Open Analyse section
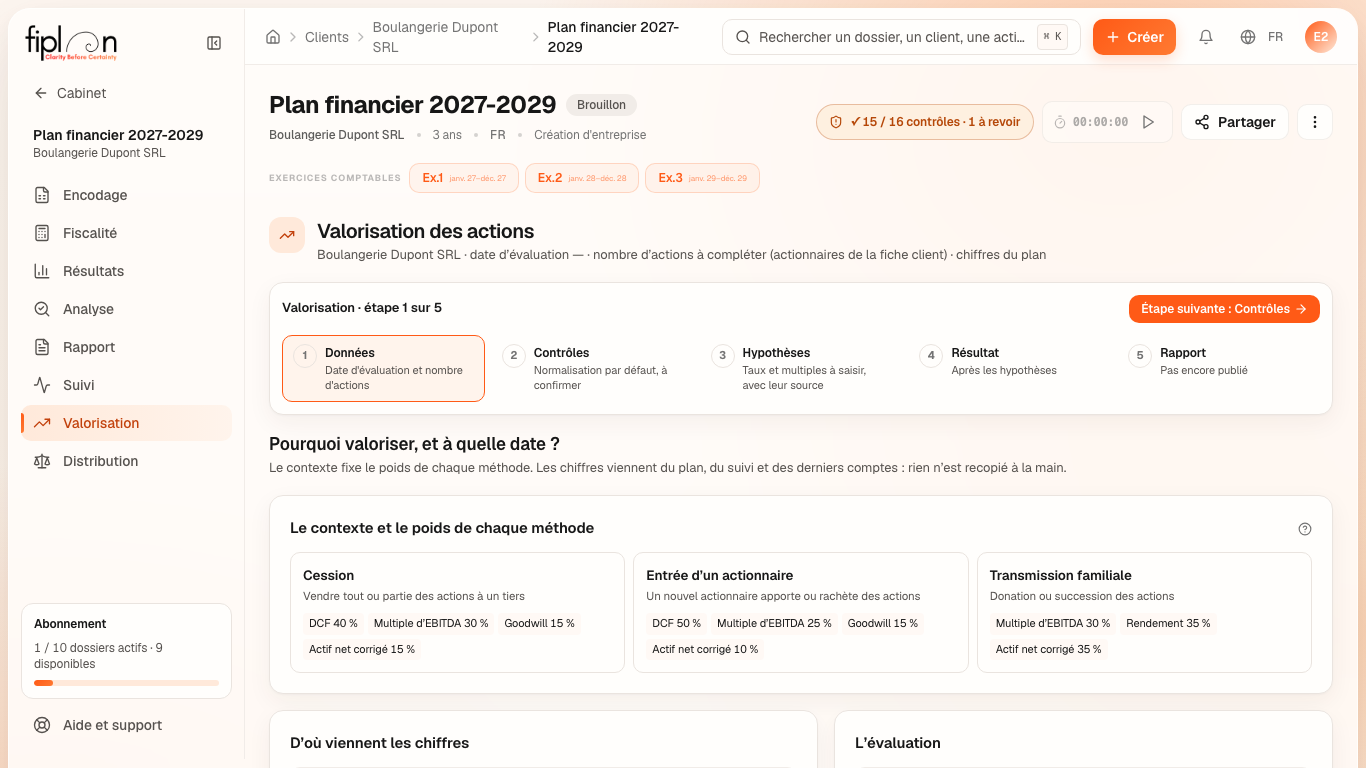 [126, 309]
